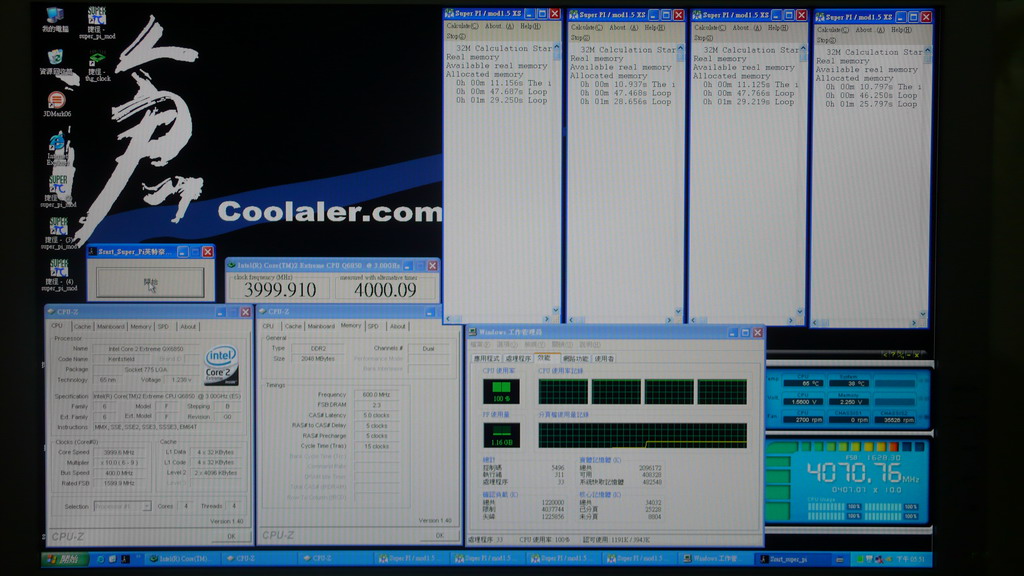Click the 600.0 MHz memory frequency value
Viewport: 1024px width, 576px height.
point(376,394)
